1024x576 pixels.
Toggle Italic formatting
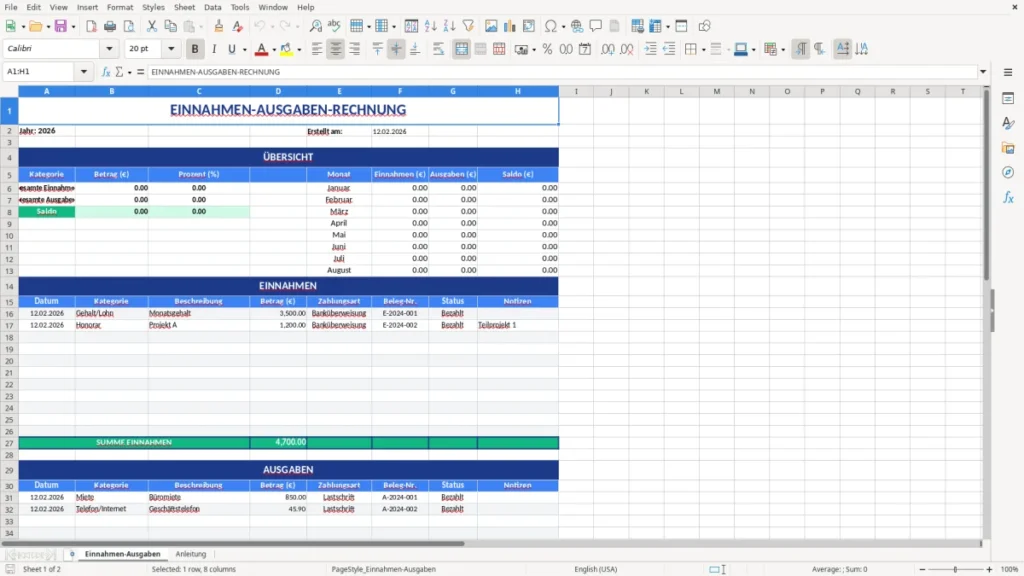pos(214,49)
